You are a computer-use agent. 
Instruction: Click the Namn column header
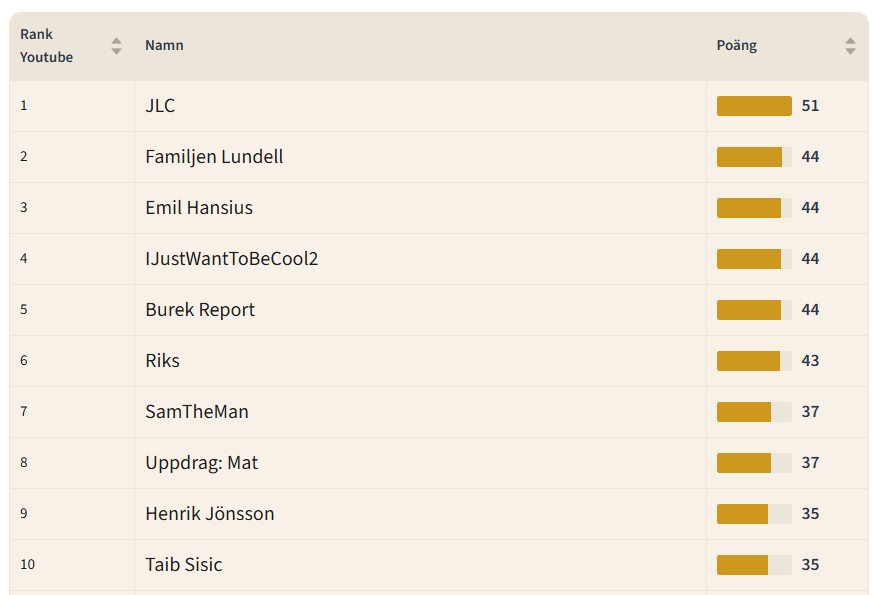pos(164,45)
